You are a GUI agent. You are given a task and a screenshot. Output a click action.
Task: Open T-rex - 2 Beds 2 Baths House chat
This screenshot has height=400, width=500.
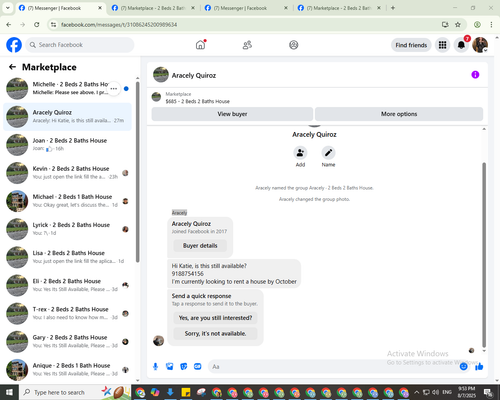tap(67, 314)
